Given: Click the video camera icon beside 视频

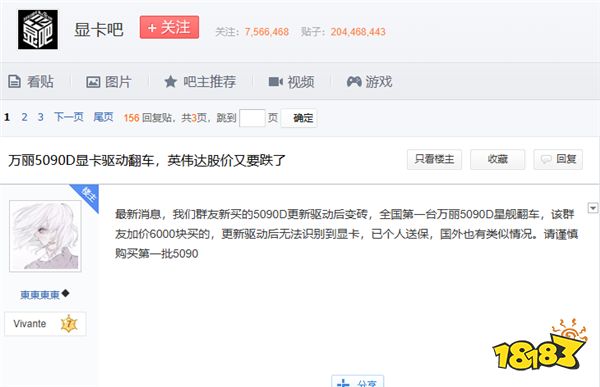Looking at the screenshot, I should pyautogui.click(x=276, y=82).
